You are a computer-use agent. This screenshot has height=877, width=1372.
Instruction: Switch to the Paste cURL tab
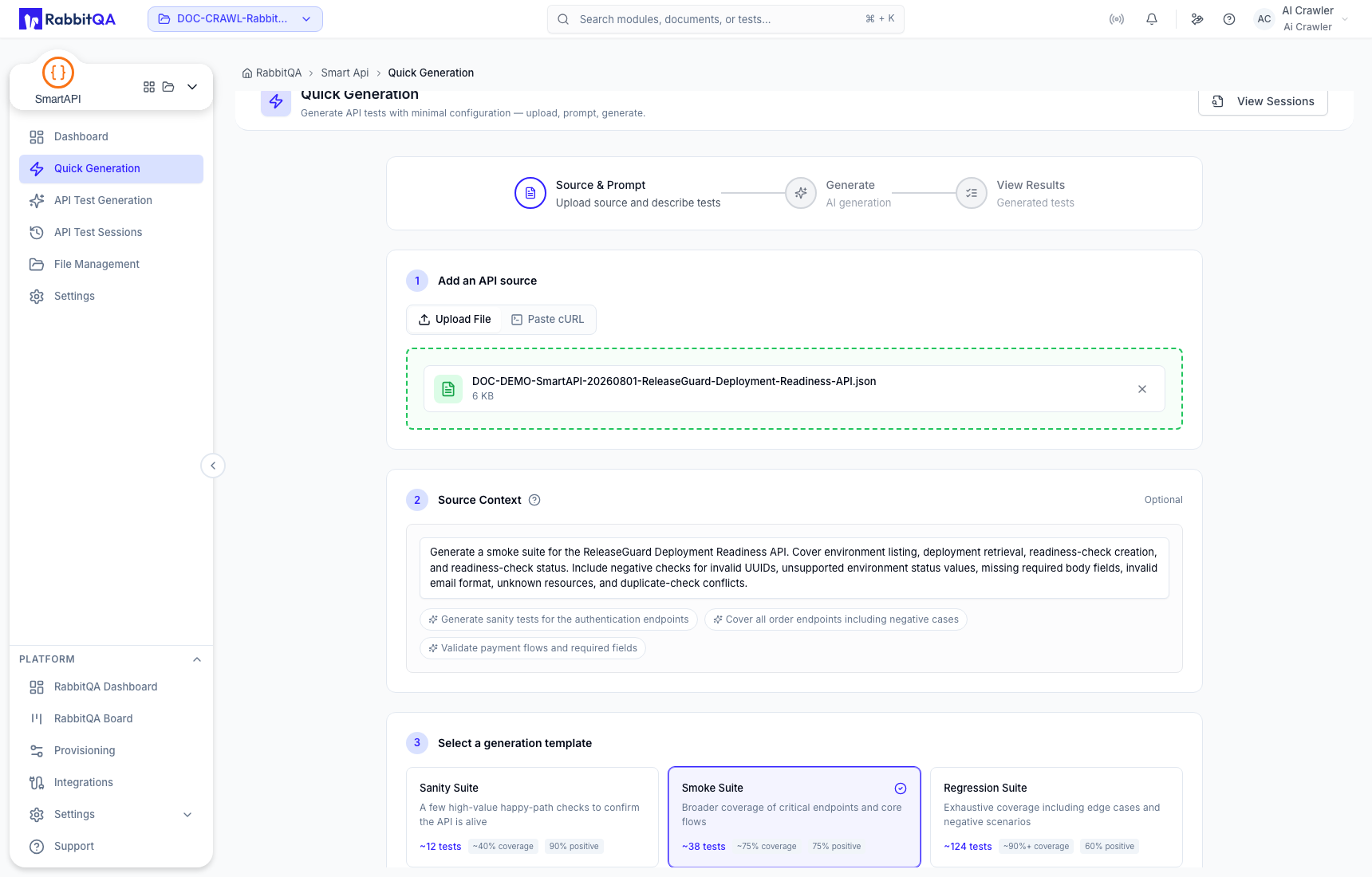(548, 320)
